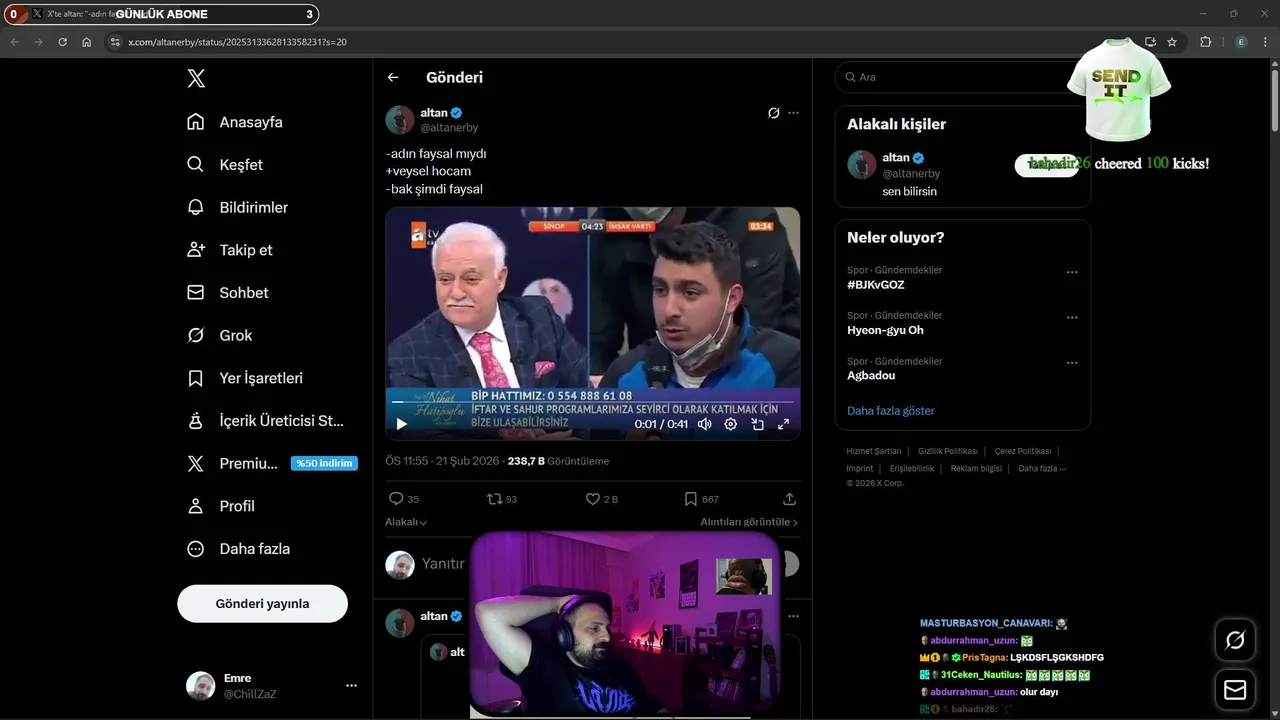The image size is (1280, 720).
Task: Click Gönderi yayınla button
Action: click(x=262, y=604)
